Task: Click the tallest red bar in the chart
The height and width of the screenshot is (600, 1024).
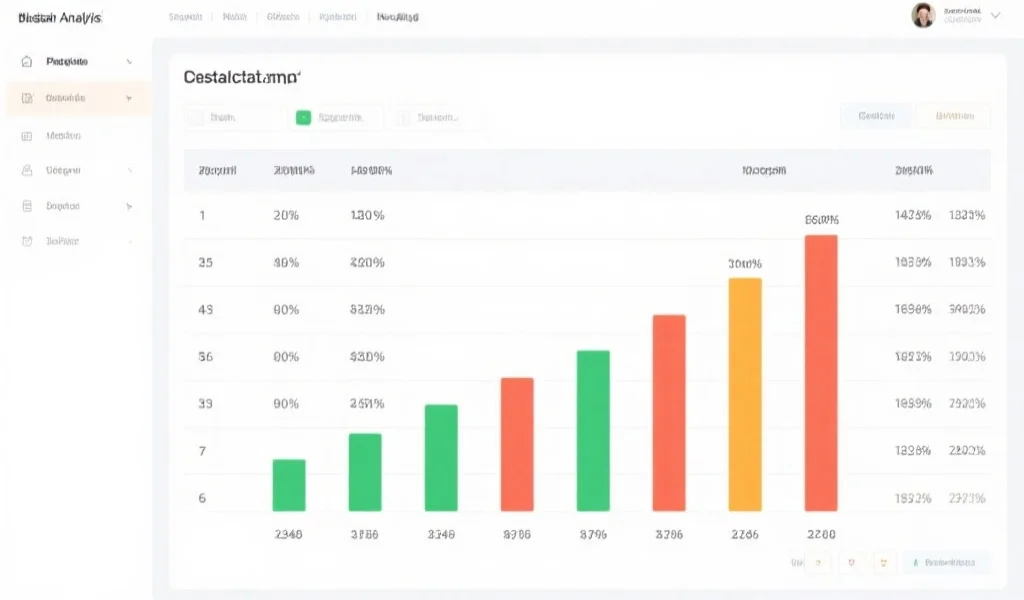Action: coord(820,373)
